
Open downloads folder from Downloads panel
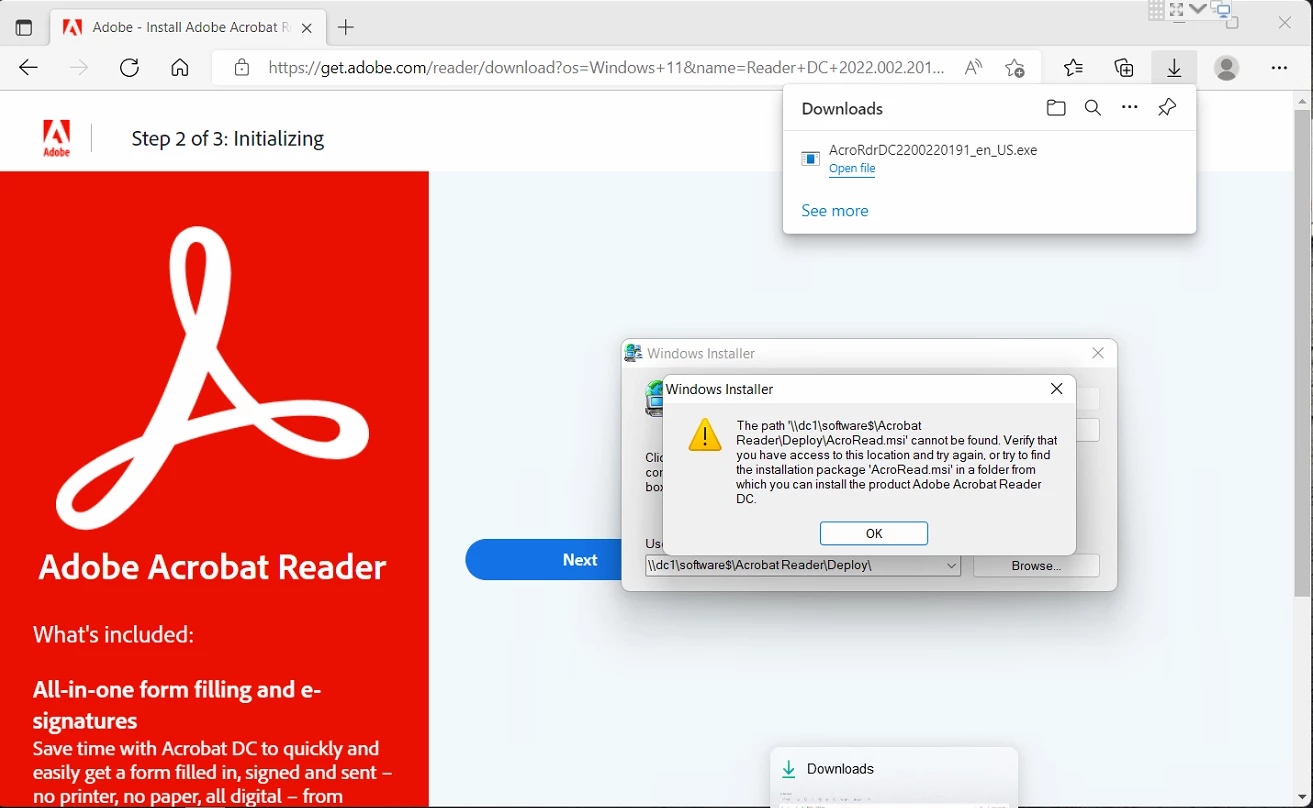(1056, 108)
